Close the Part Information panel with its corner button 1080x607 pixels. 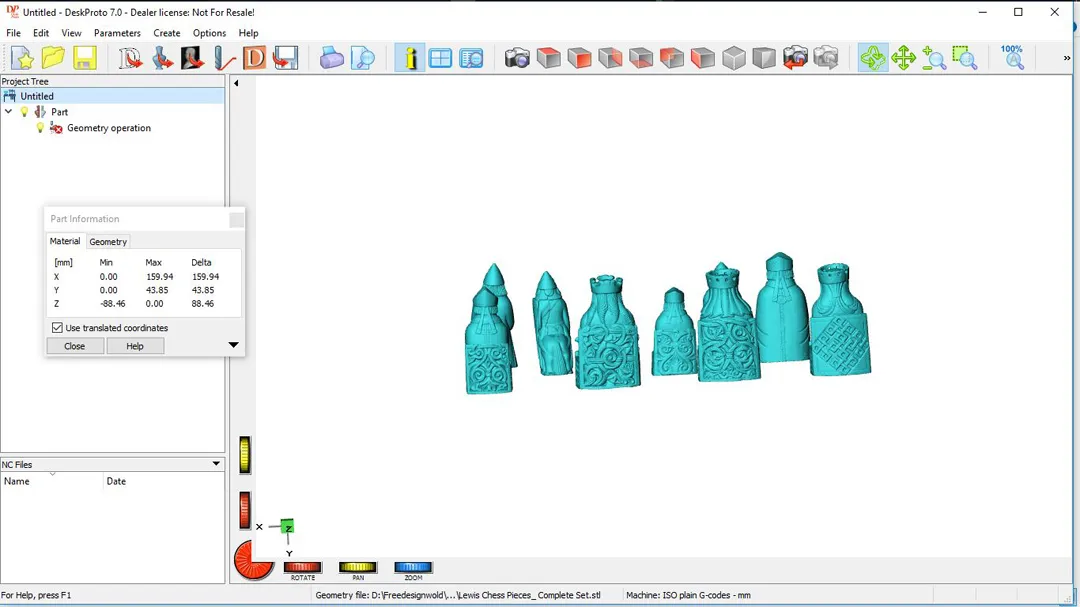click(x=236, y=220)
